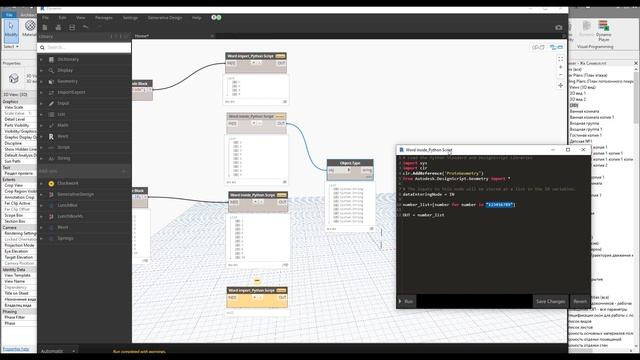Open the Settings menu in Dynamo
640x360 pixels.
click(x=130, y=18)
